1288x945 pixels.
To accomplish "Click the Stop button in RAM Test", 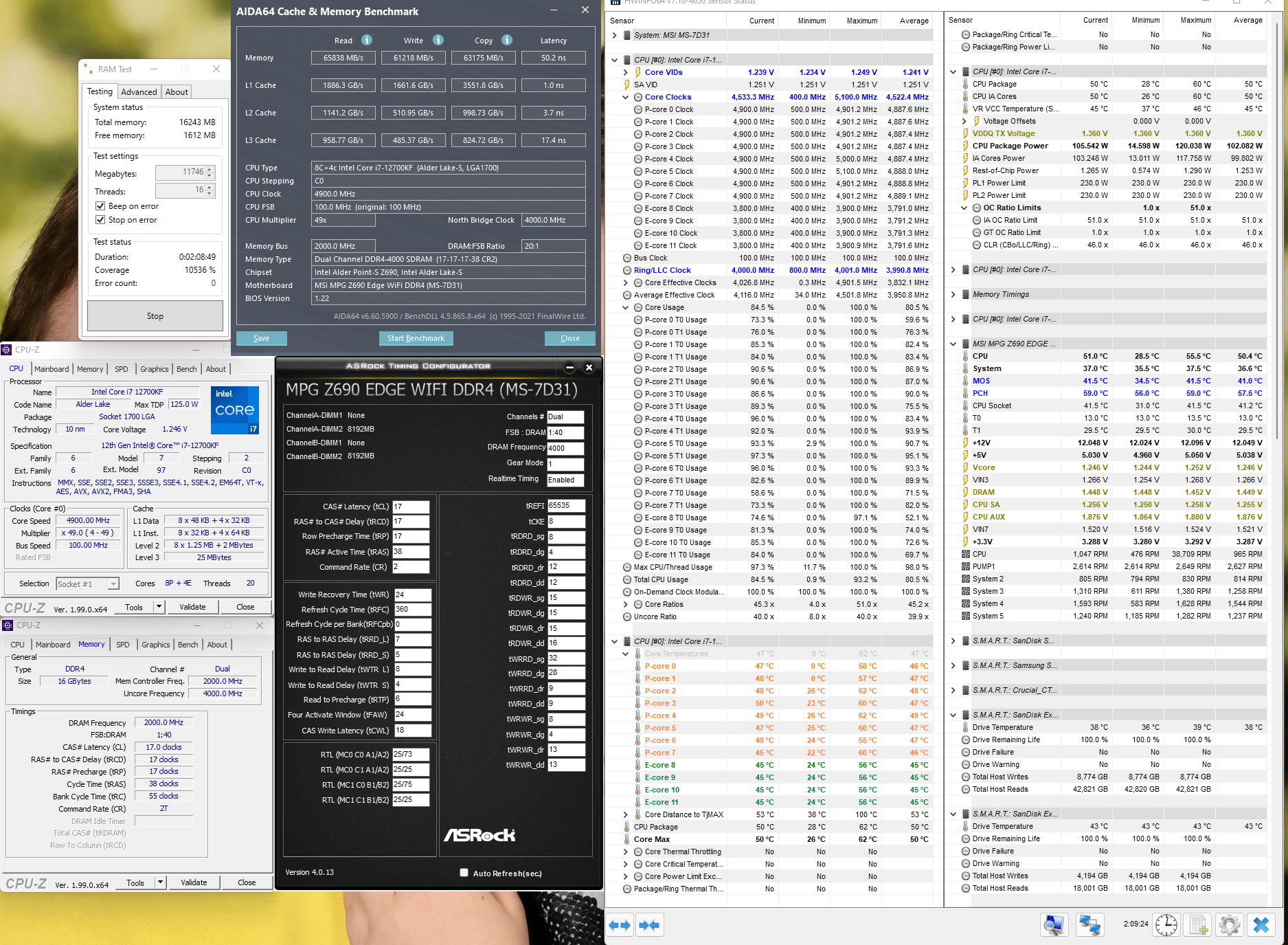I will click(155, 316).
